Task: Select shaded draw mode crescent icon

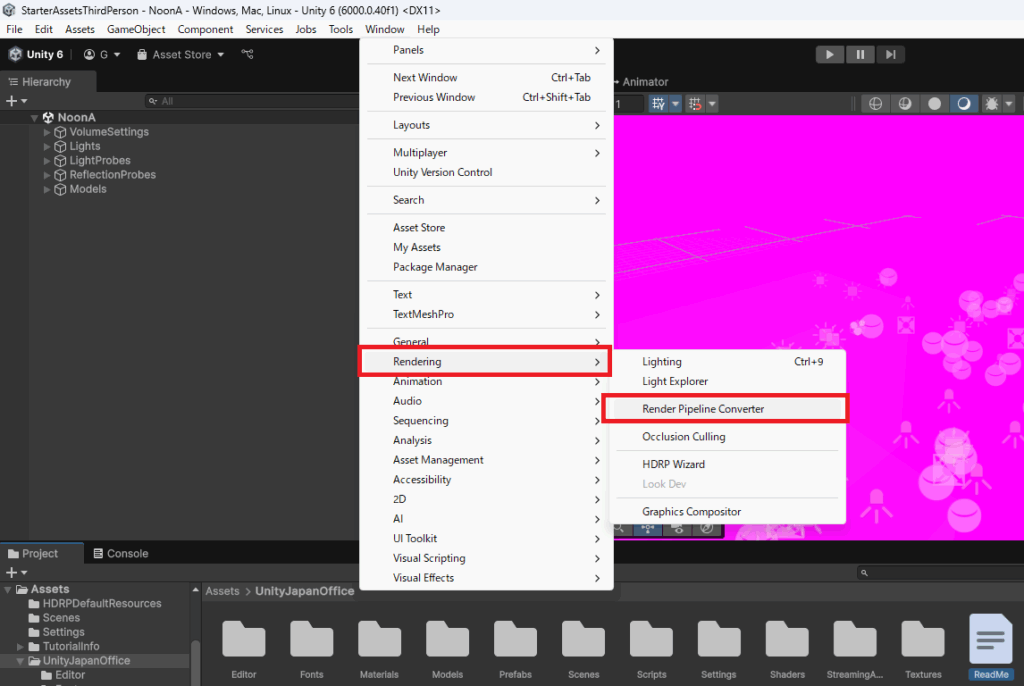Action: pyautogui.click(x=964, y=103)
